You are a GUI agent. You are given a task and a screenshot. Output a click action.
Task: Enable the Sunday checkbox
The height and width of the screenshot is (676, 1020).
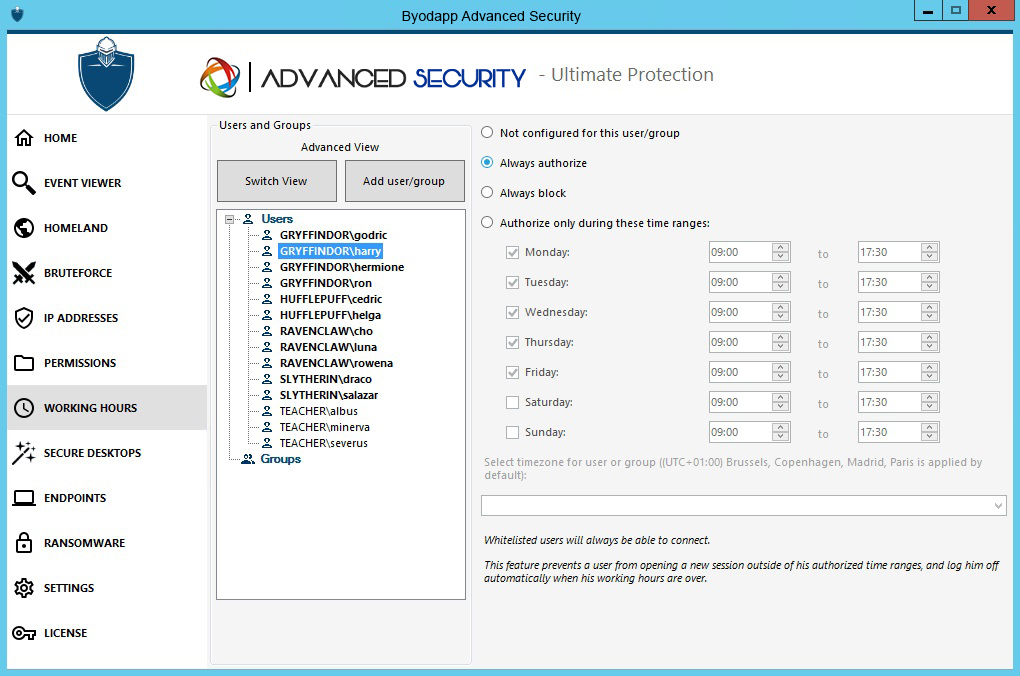(513, 432)
